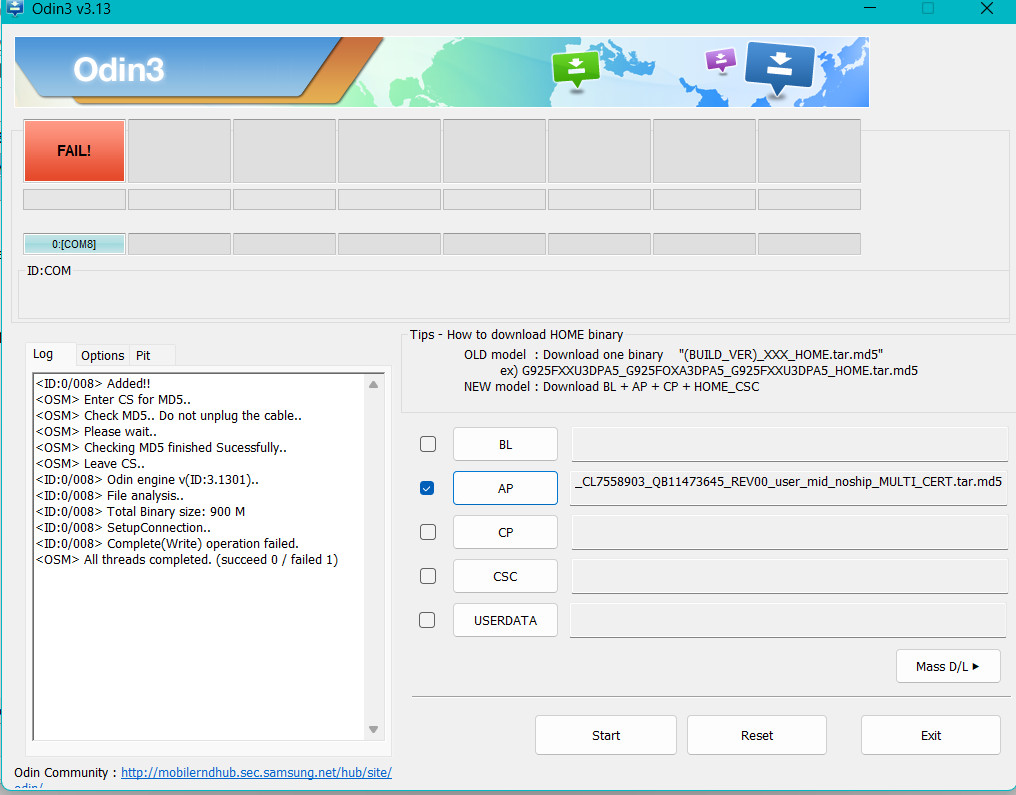Click log line 'File analysis..'
The image size is (1016, 795).
point(110,496)
